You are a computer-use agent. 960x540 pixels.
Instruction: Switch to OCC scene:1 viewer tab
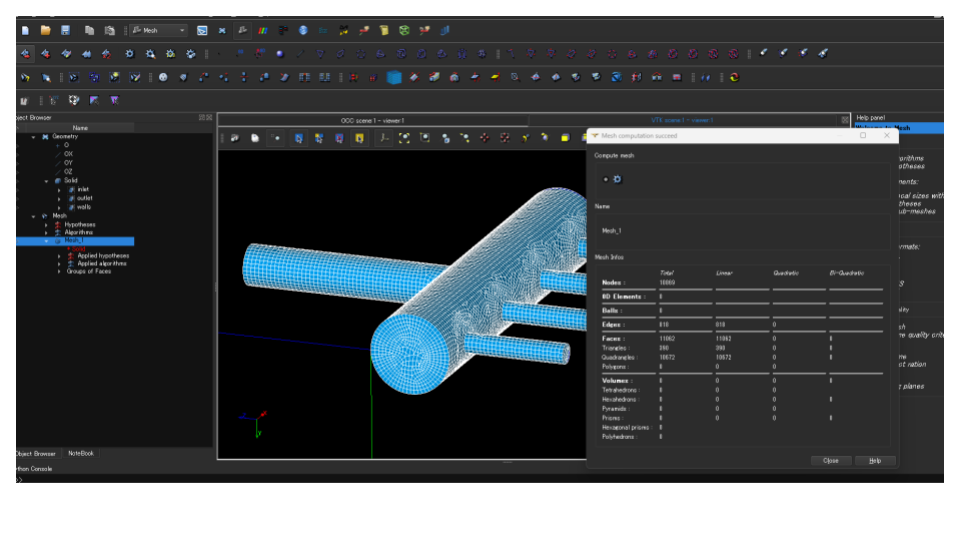click(x=372, y=120)
